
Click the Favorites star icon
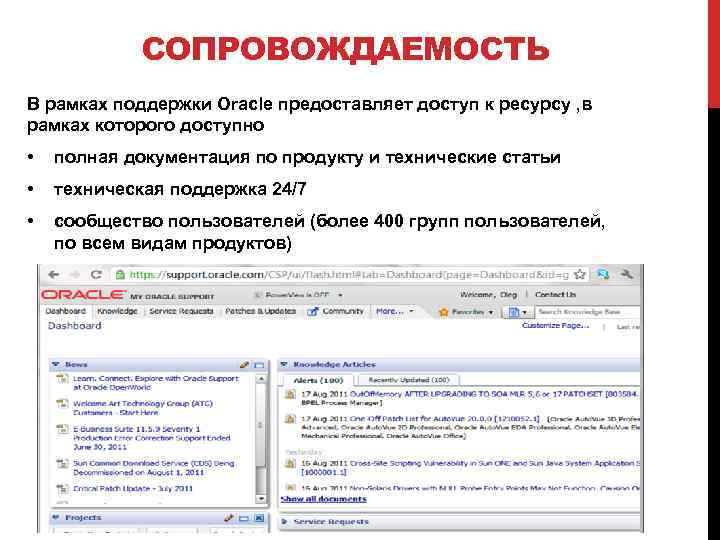coord(444,312)
